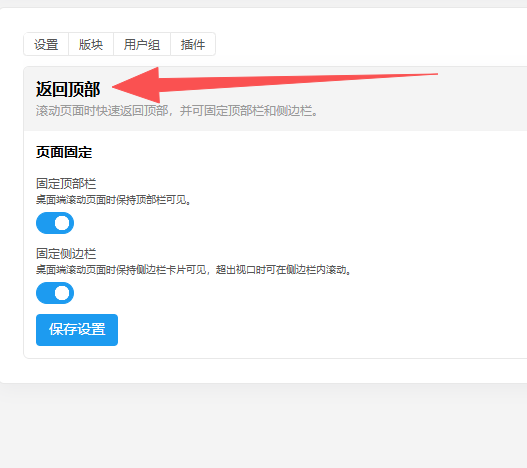This screenshot has height=468, width=527.
Task: Toggle the 固定顶部栏 switch
Action: [x=55, y=223]
